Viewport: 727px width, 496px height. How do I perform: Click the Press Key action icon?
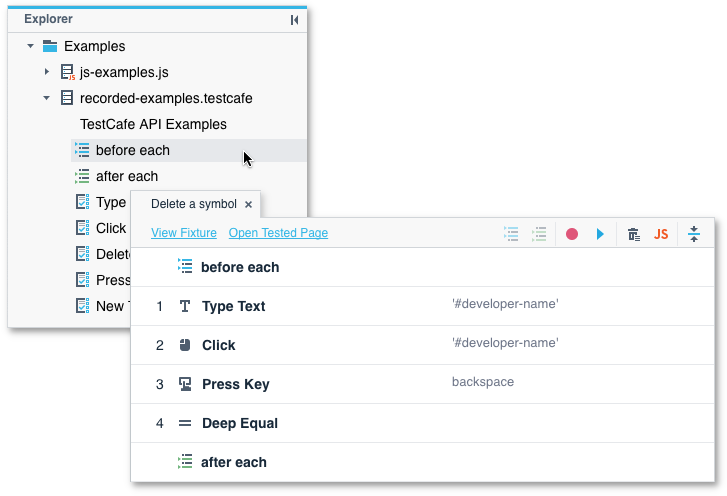185,384
